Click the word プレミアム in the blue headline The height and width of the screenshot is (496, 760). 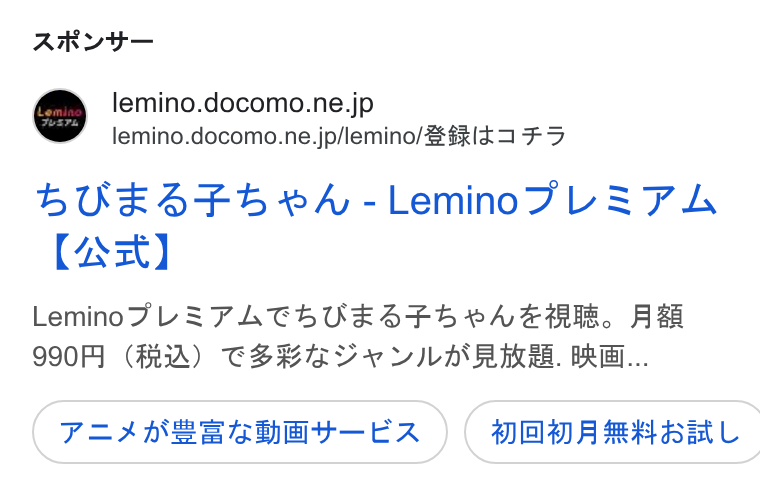pyautogui.click(x=620, y=199)
